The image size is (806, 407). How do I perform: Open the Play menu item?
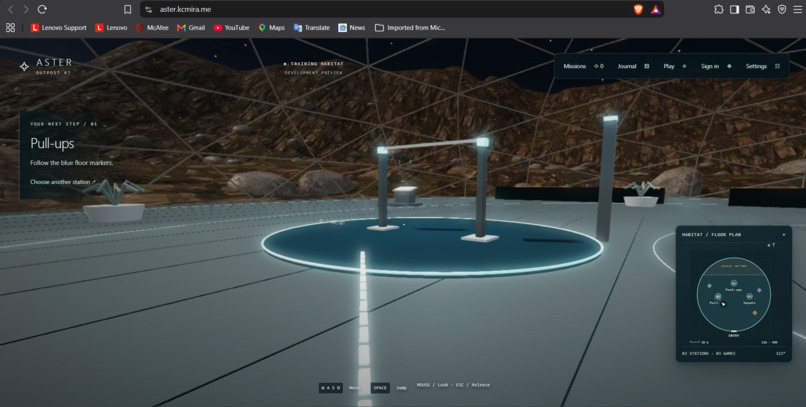point(675,66)
